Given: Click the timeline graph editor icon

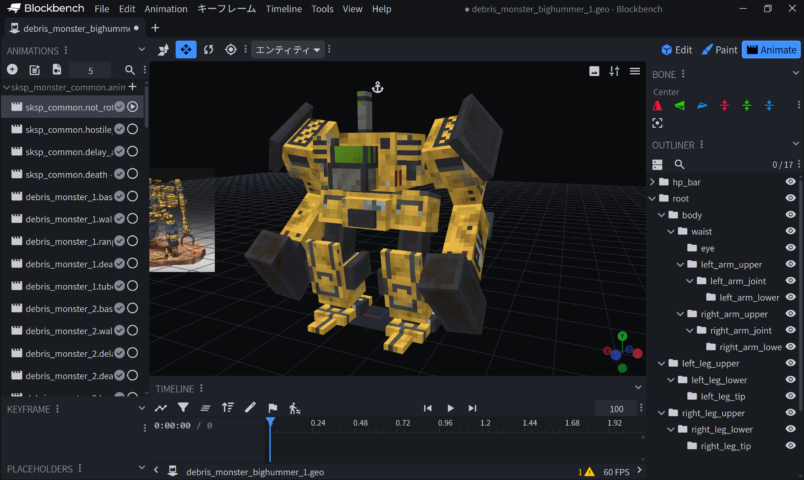Looking at the screenshot, I should (x=161, y=408).
